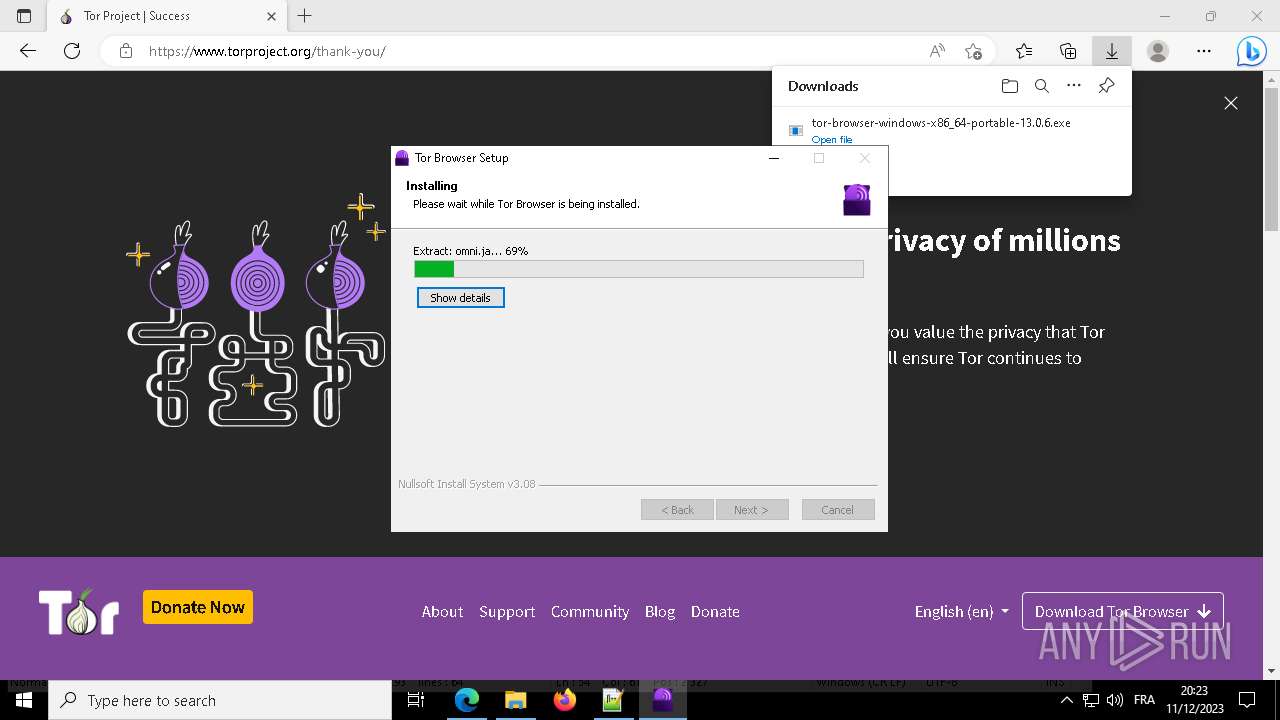Click the taskbar search box
Screen dimensions: 1280x720
pos(220,700)
